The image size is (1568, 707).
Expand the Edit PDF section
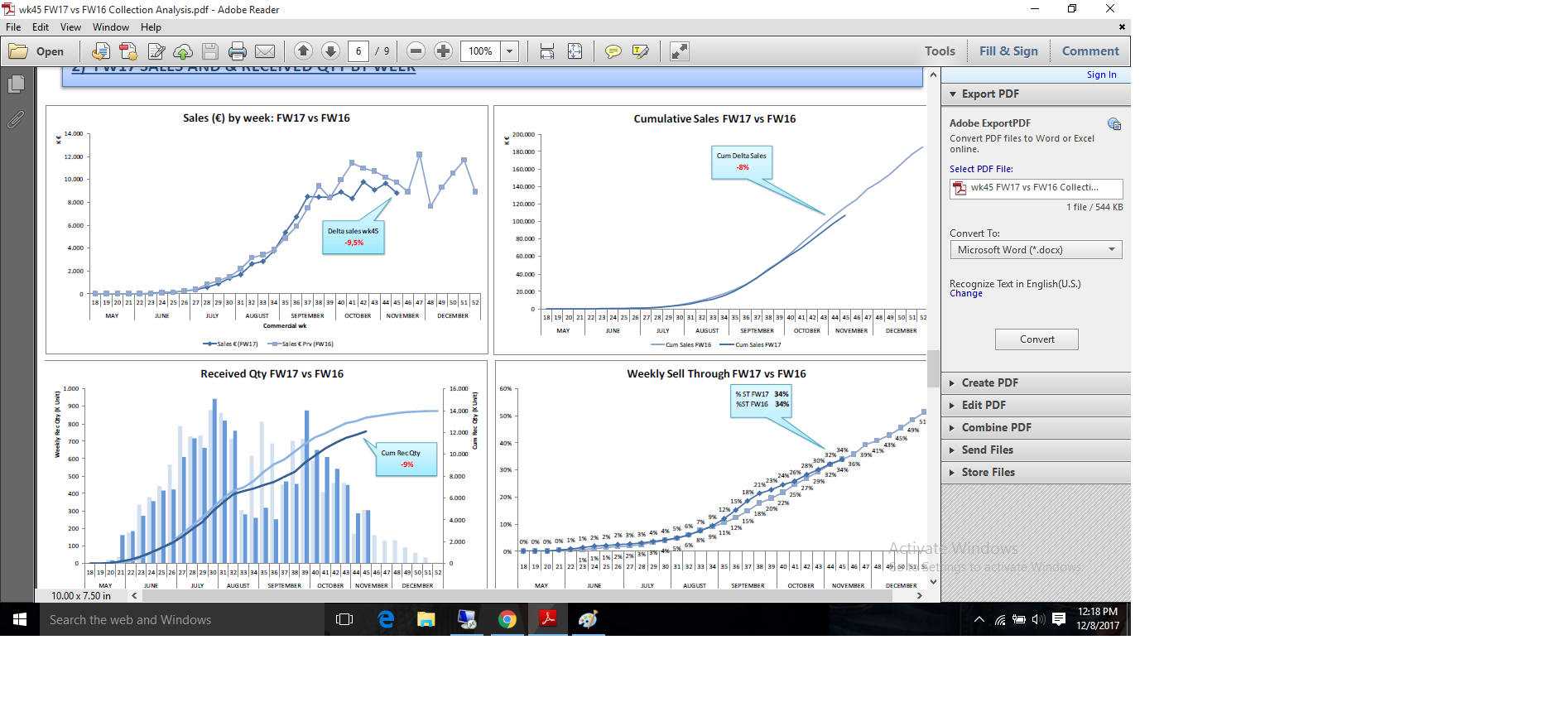pyautogui.click(x=1036, y=405)
